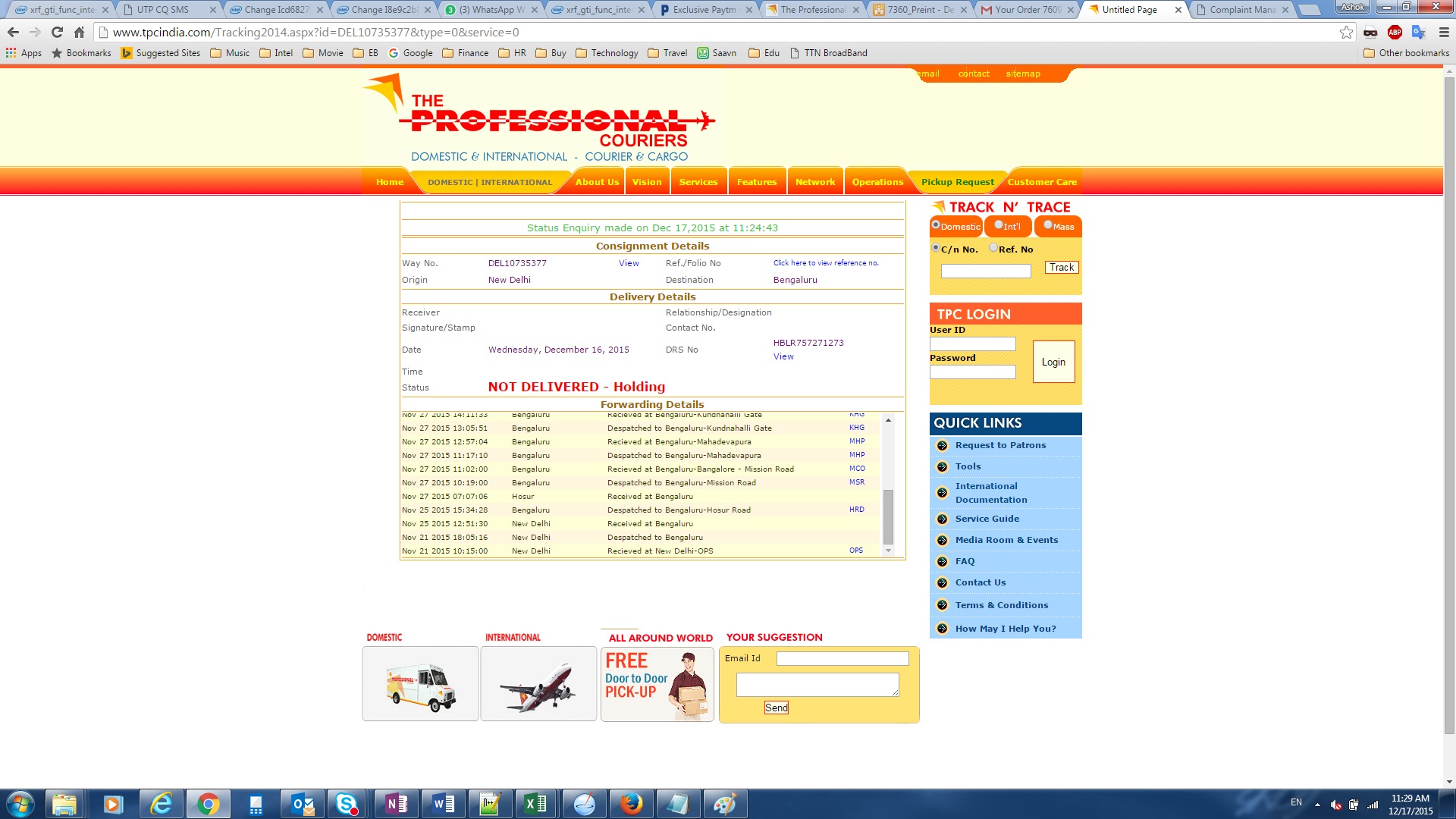The image size is (1456, 819).
Task: Open the Finance bookmarks folder
Action: click(466, 53)
